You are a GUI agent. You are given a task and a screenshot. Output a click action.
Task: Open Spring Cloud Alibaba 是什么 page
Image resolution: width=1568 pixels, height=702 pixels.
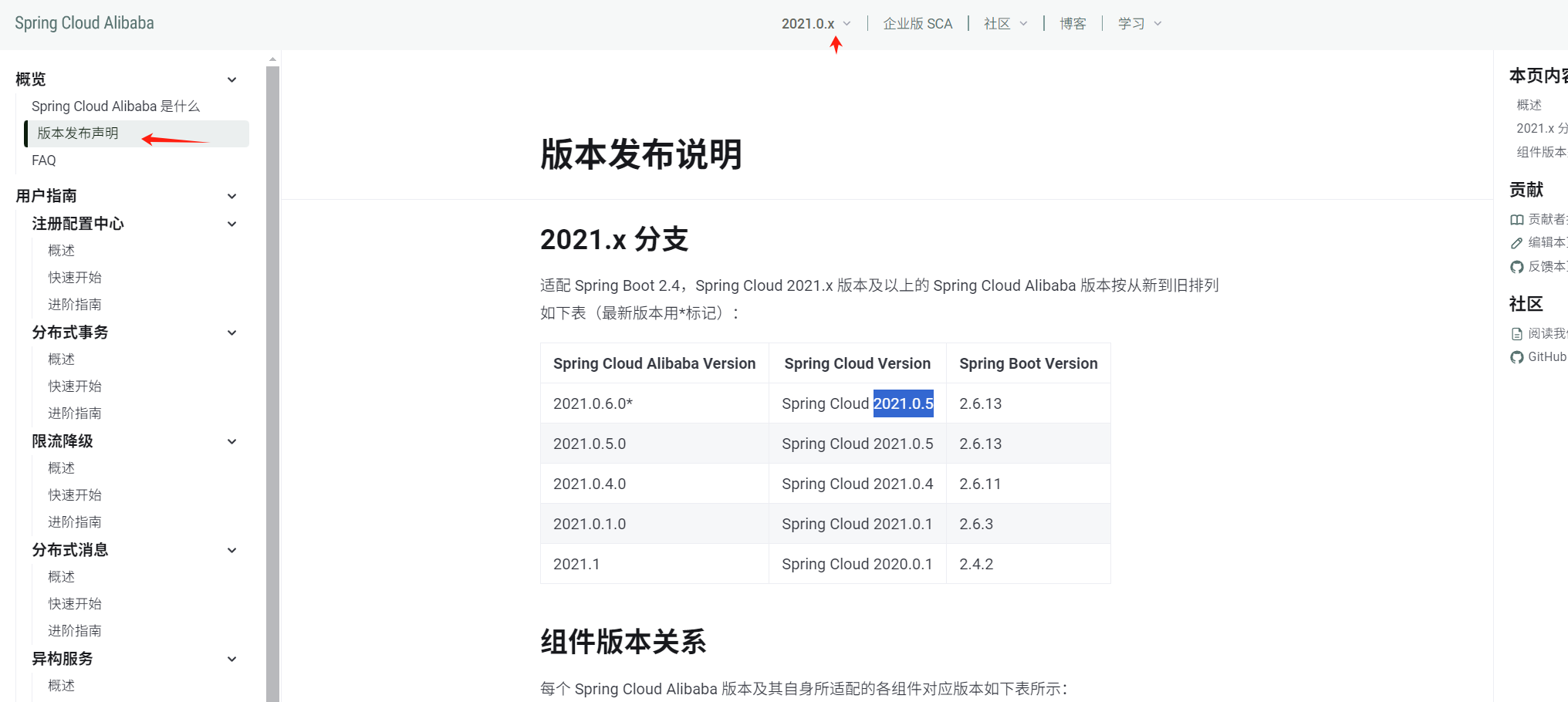(x=116, y=106)
